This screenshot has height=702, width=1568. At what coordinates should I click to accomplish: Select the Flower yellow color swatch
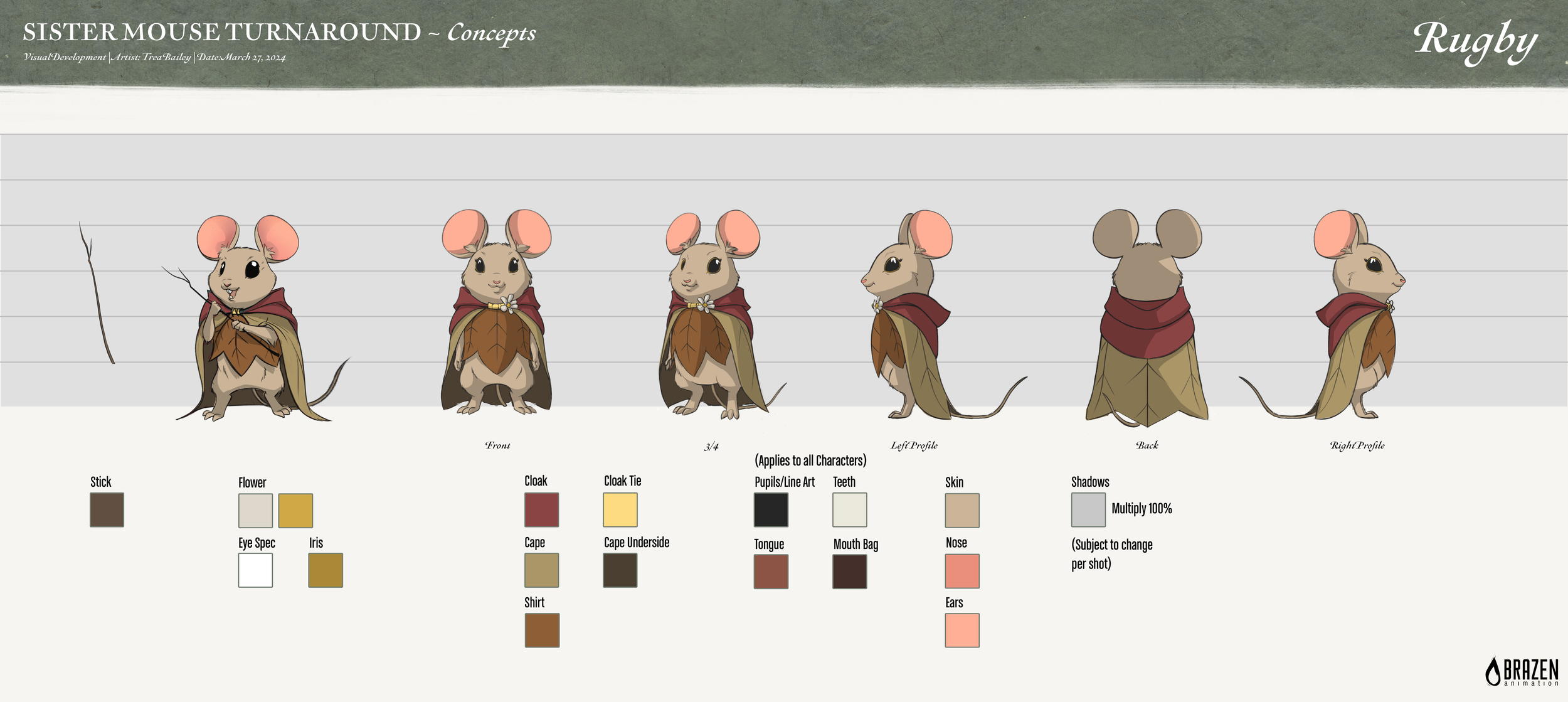point(295,511)
